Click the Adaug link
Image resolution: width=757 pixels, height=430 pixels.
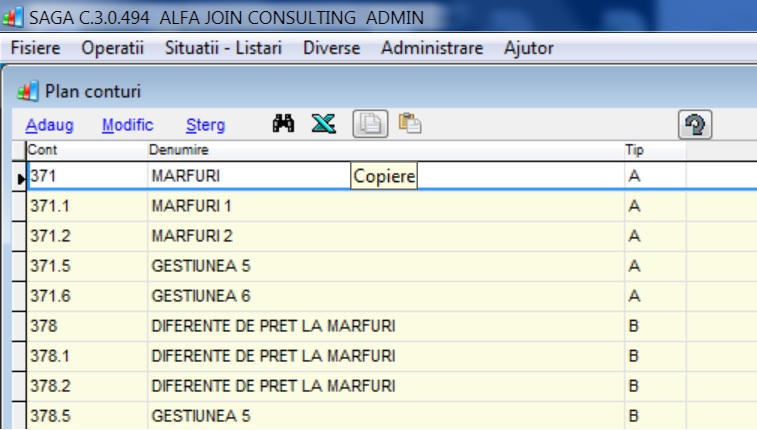coord(50,125)
